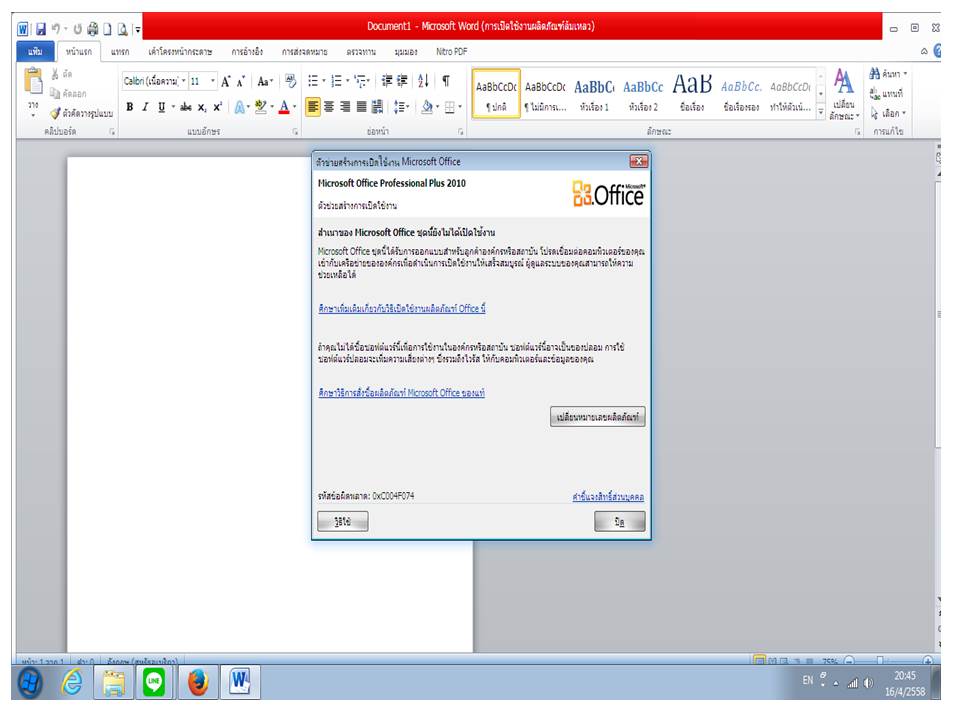This screenshot has height=720, width=960.
Task: Switch to the การอ้างอิง References tab
Action: click(247, 52)
